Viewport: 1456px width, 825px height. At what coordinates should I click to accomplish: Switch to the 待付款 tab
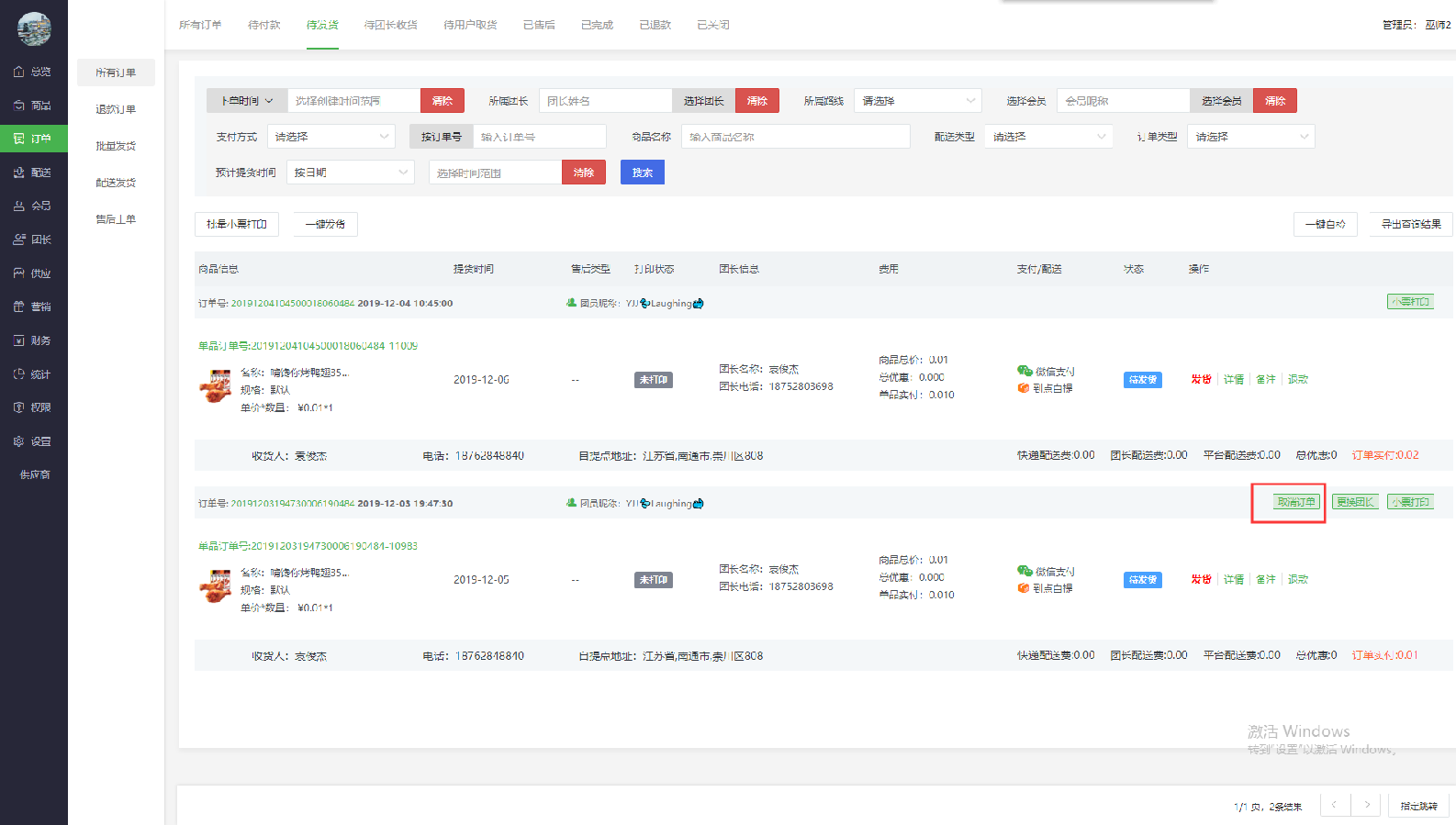(x=263, y=25)
